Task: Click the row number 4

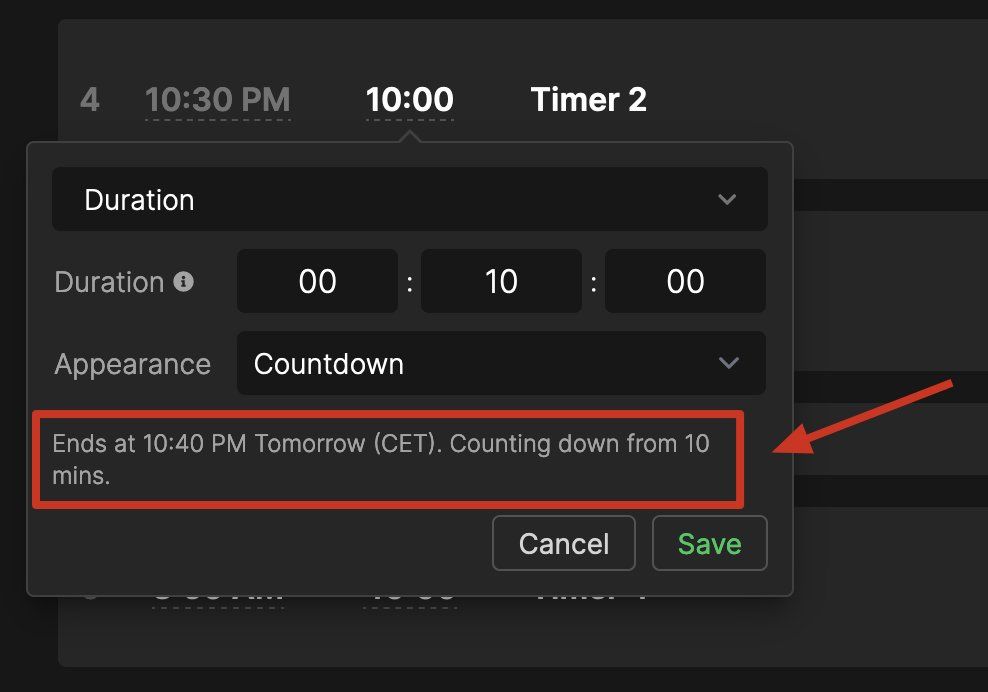Action: coord(90,100)
